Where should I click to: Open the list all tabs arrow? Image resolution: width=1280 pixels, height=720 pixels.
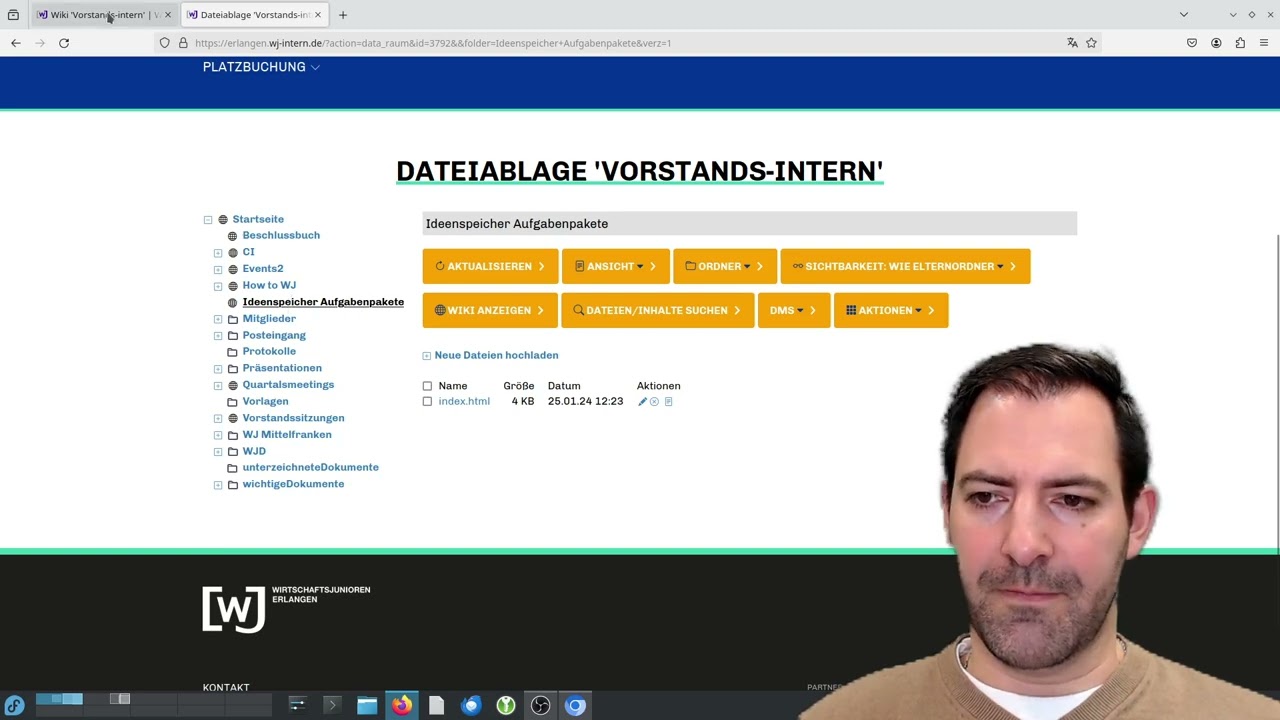(x=1184, y=15)
